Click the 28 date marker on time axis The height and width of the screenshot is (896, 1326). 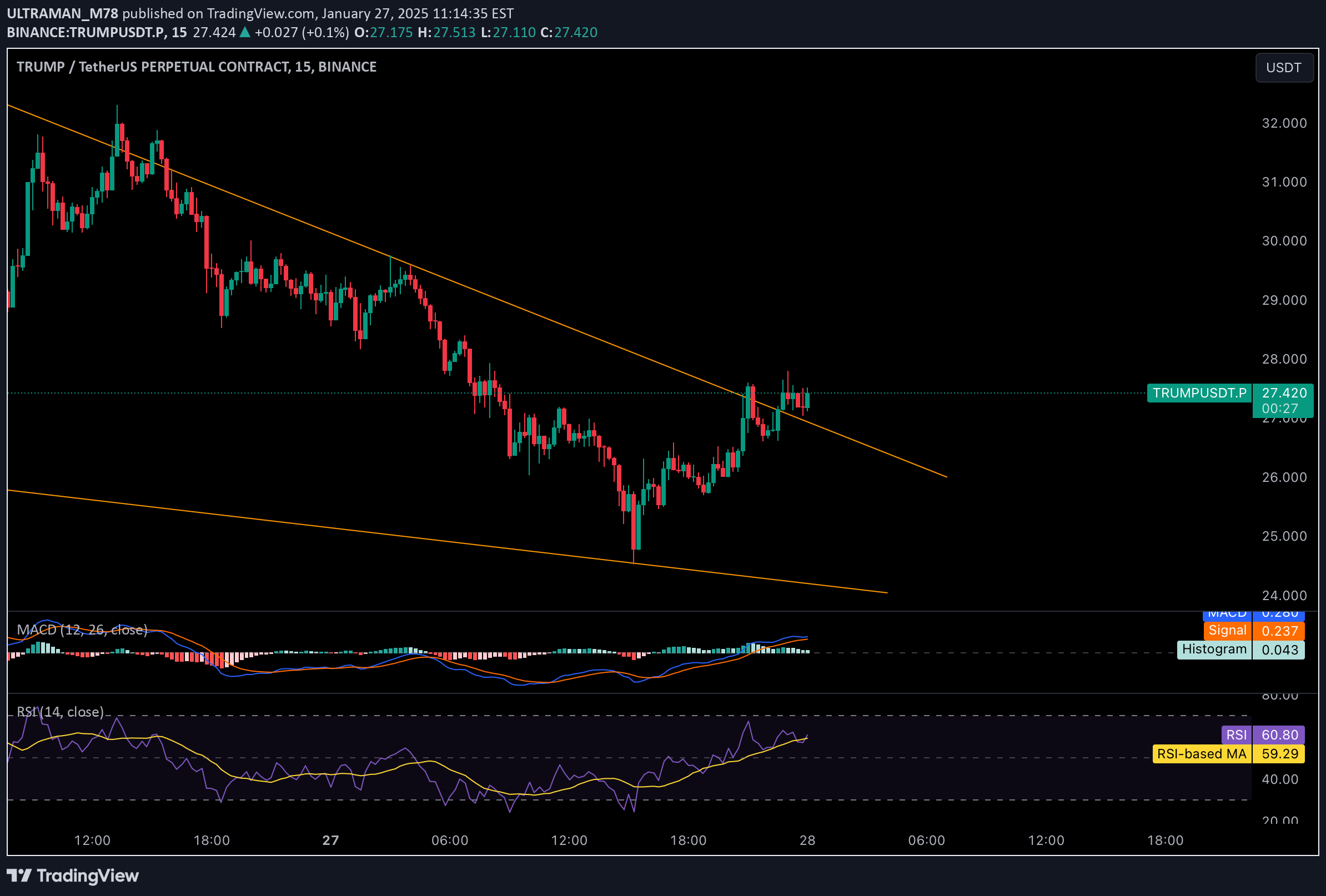coord(807,840)
